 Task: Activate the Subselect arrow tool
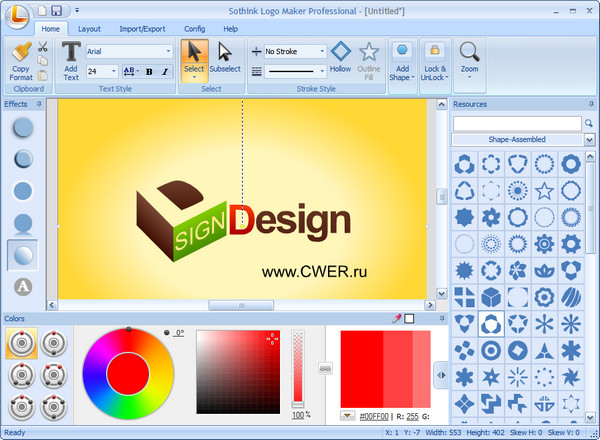[224, 58]
